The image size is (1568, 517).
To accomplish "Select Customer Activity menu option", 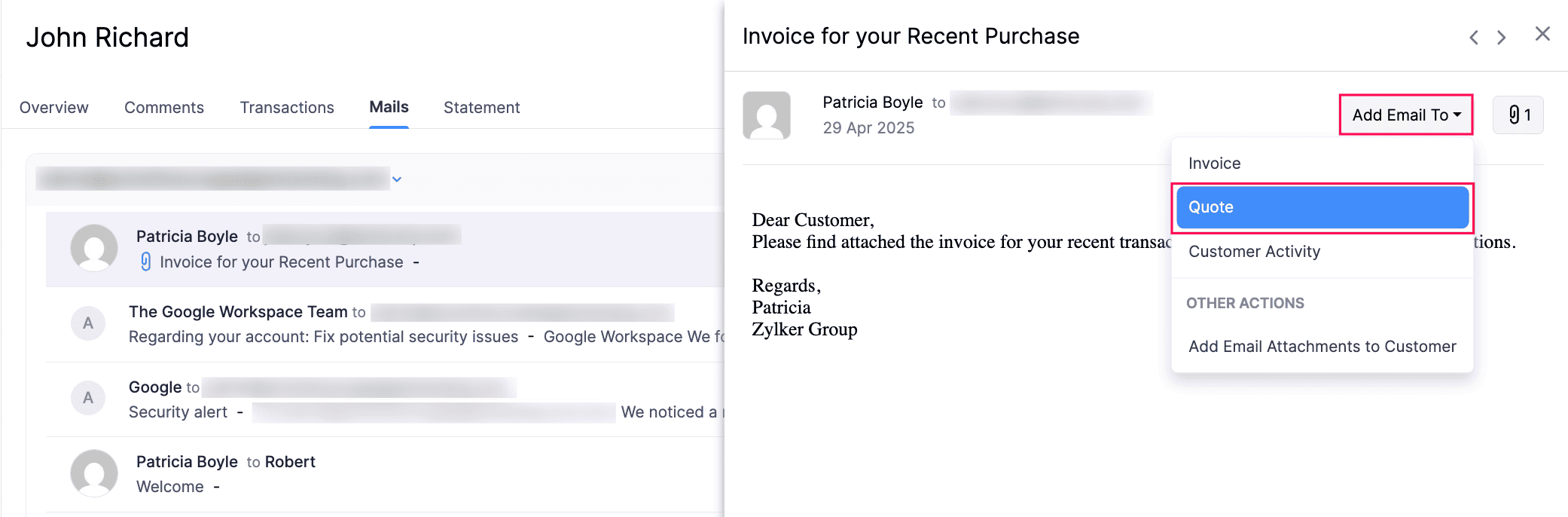I will click(1254, 252).
